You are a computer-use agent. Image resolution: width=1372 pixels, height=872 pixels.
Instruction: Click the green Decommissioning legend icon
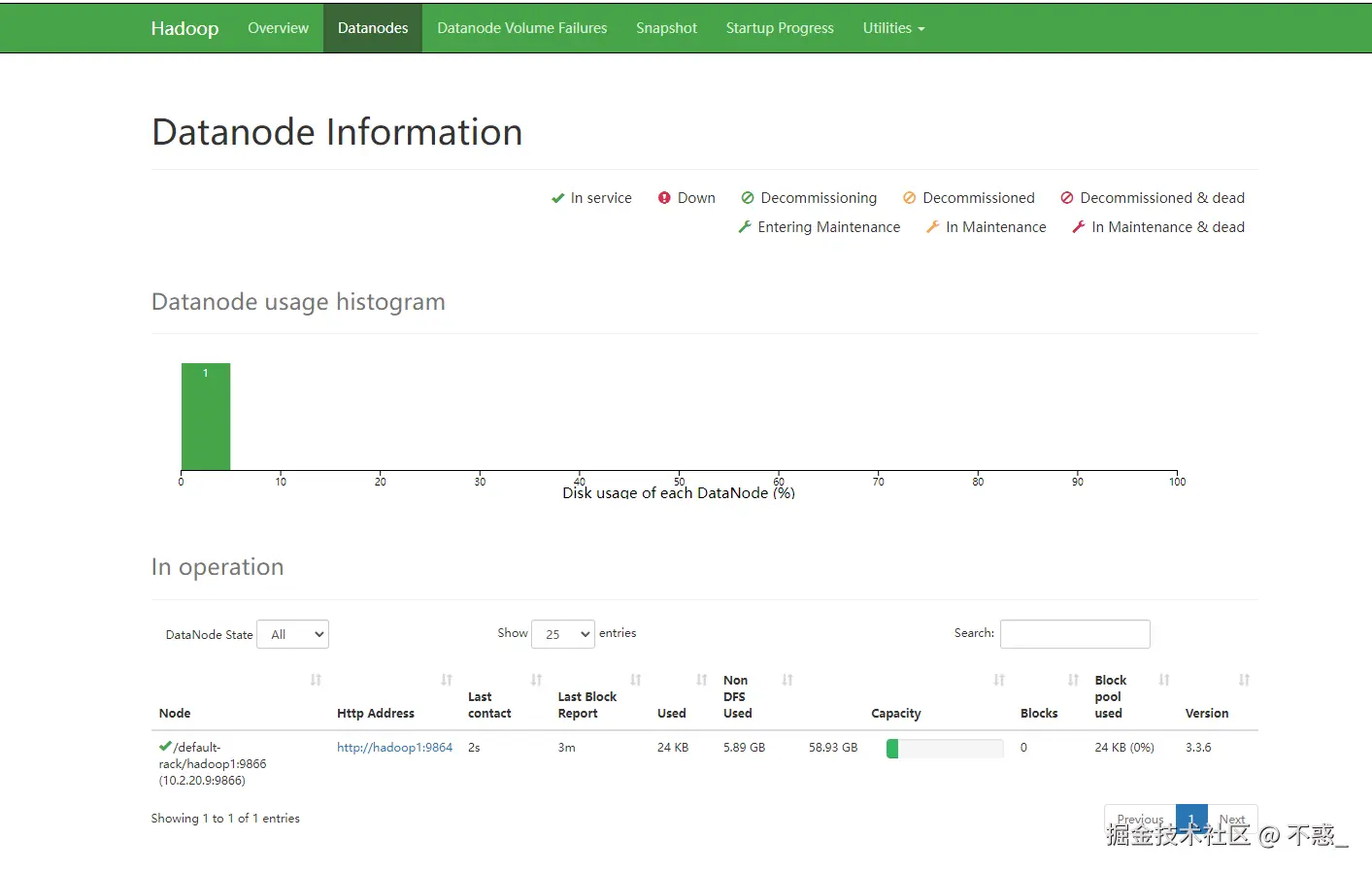[x=748, y=198]
